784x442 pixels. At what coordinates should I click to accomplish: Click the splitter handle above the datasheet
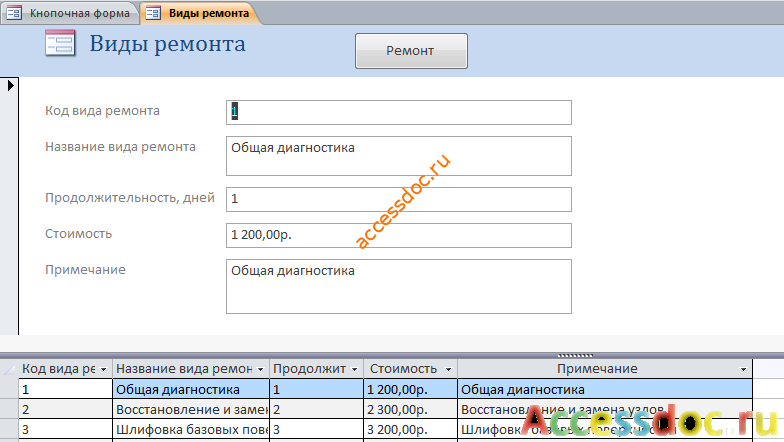click(576, 356)
